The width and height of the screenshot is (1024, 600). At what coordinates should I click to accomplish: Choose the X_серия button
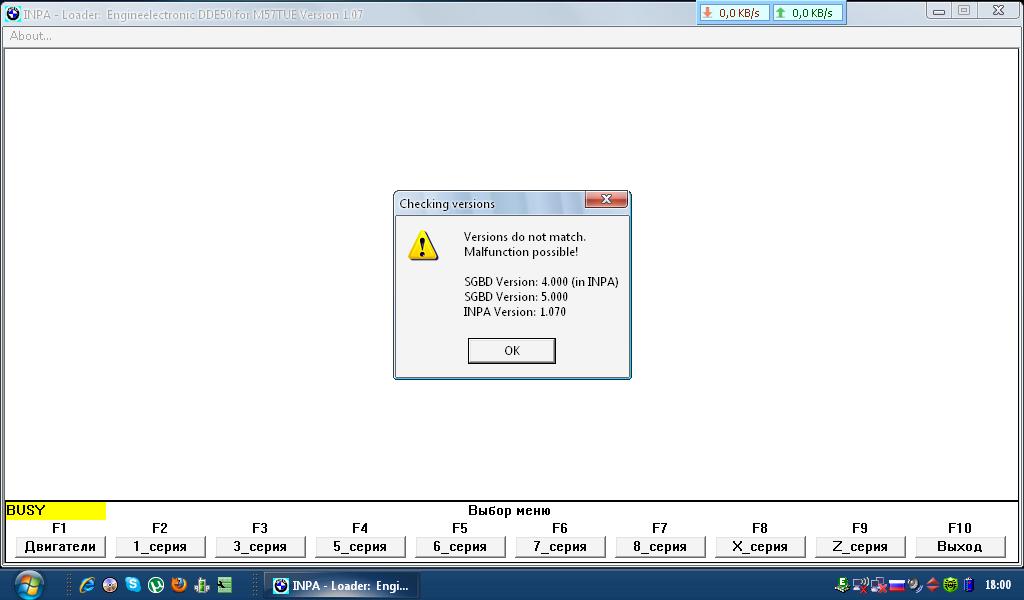pos(760,546)
